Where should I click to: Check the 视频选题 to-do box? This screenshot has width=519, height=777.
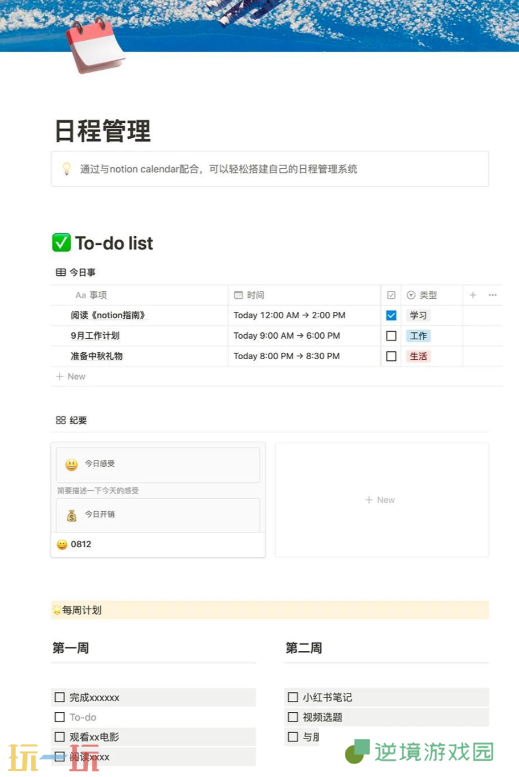[293, 717]
